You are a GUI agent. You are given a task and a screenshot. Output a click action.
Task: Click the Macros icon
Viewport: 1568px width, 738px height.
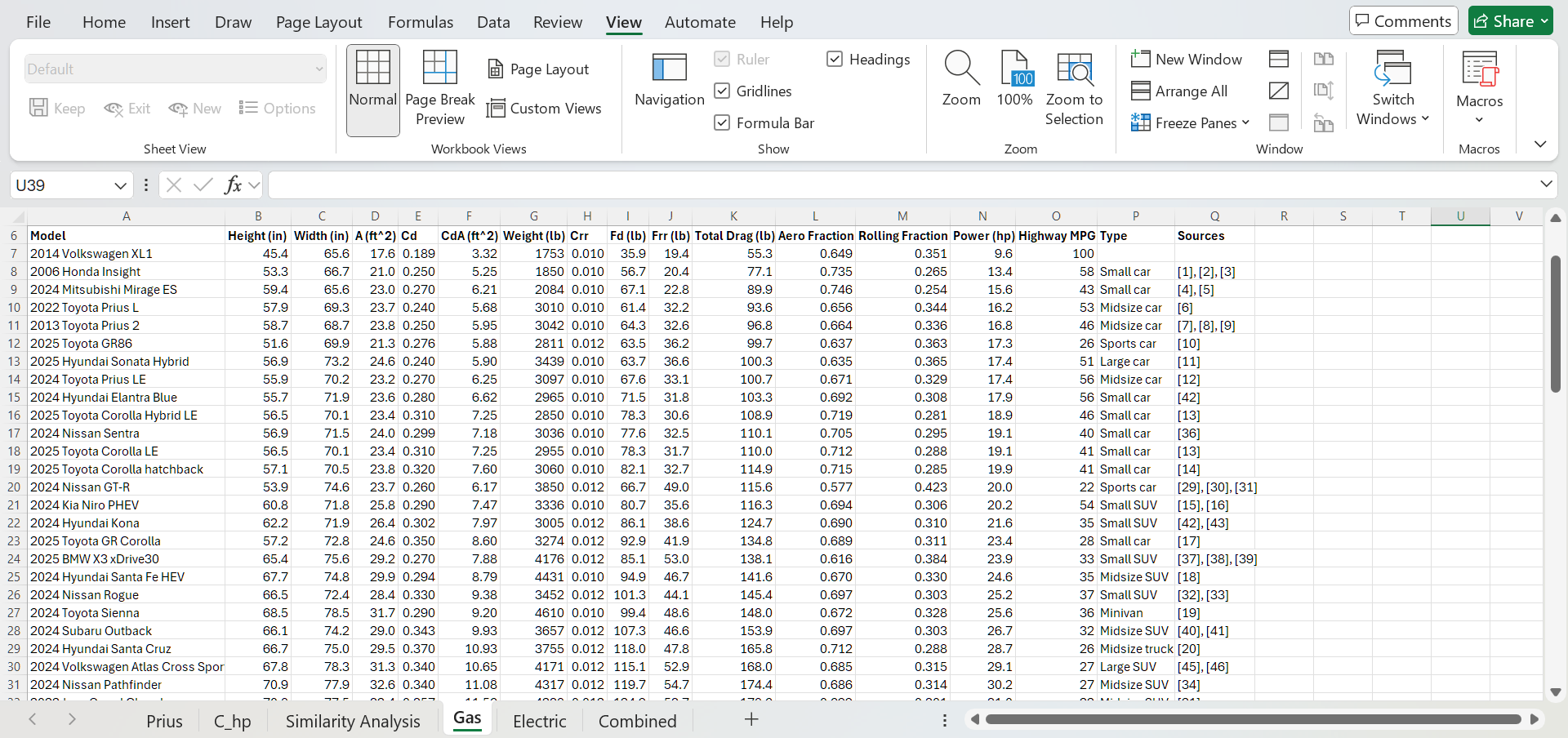(1480, 69)
